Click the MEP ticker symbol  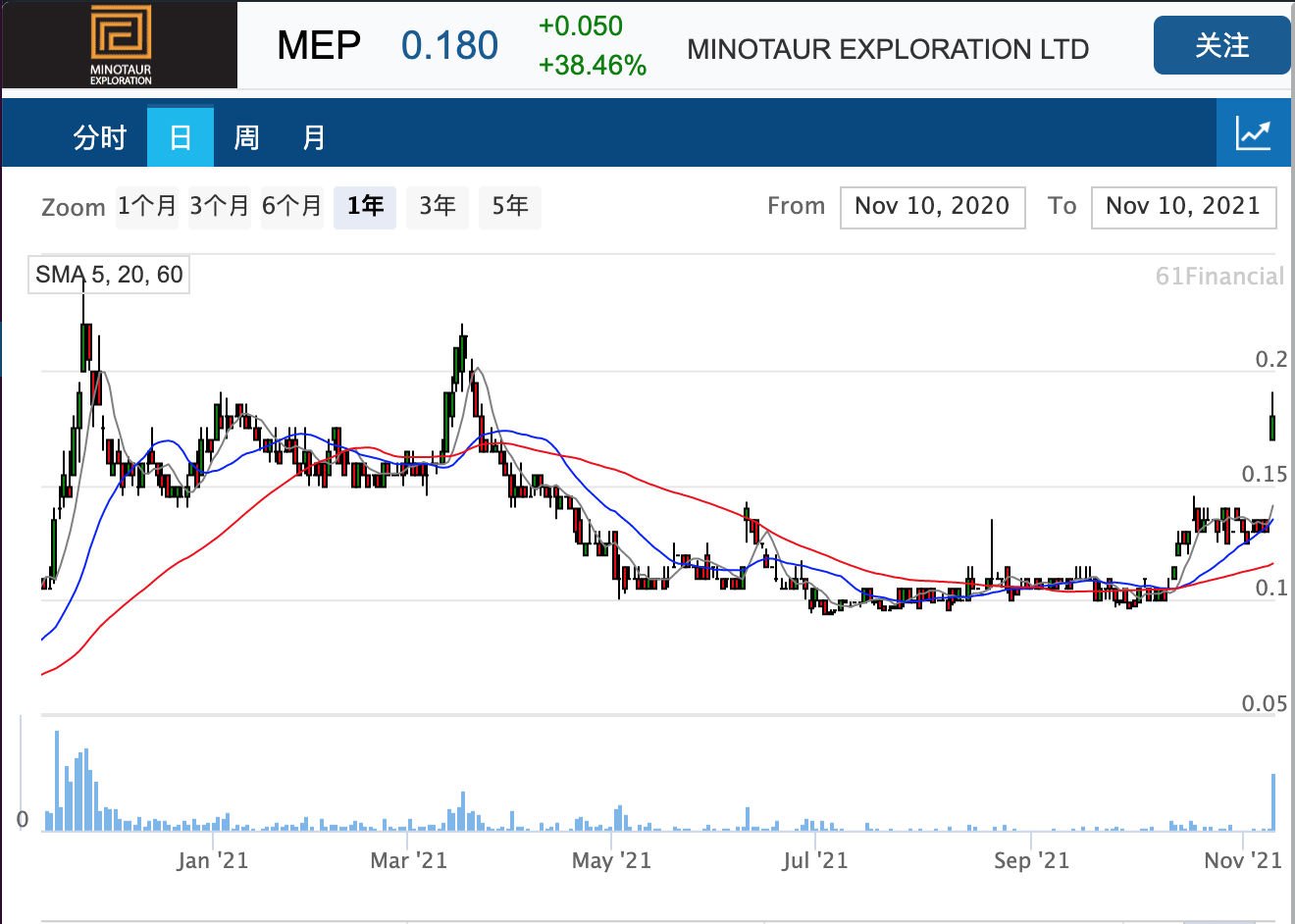[319, 45]
